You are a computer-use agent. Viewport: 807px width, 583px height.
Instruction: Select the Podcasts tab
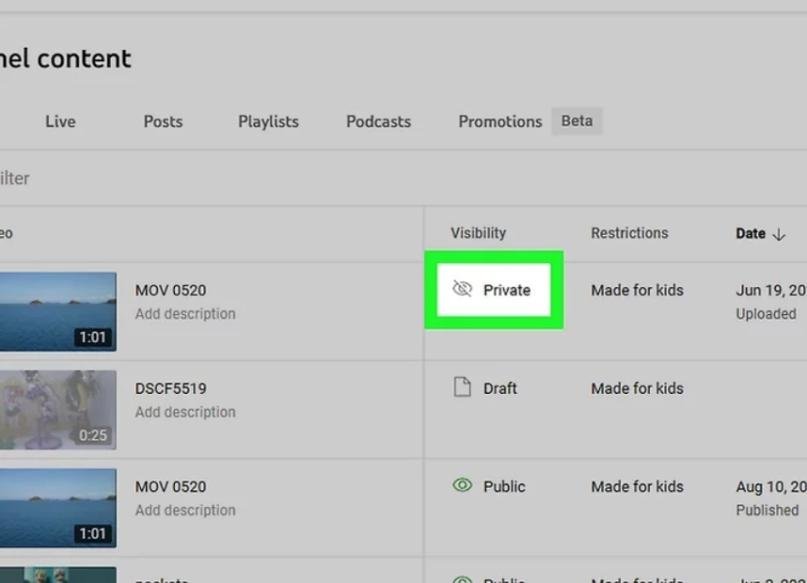click(378, 121)
